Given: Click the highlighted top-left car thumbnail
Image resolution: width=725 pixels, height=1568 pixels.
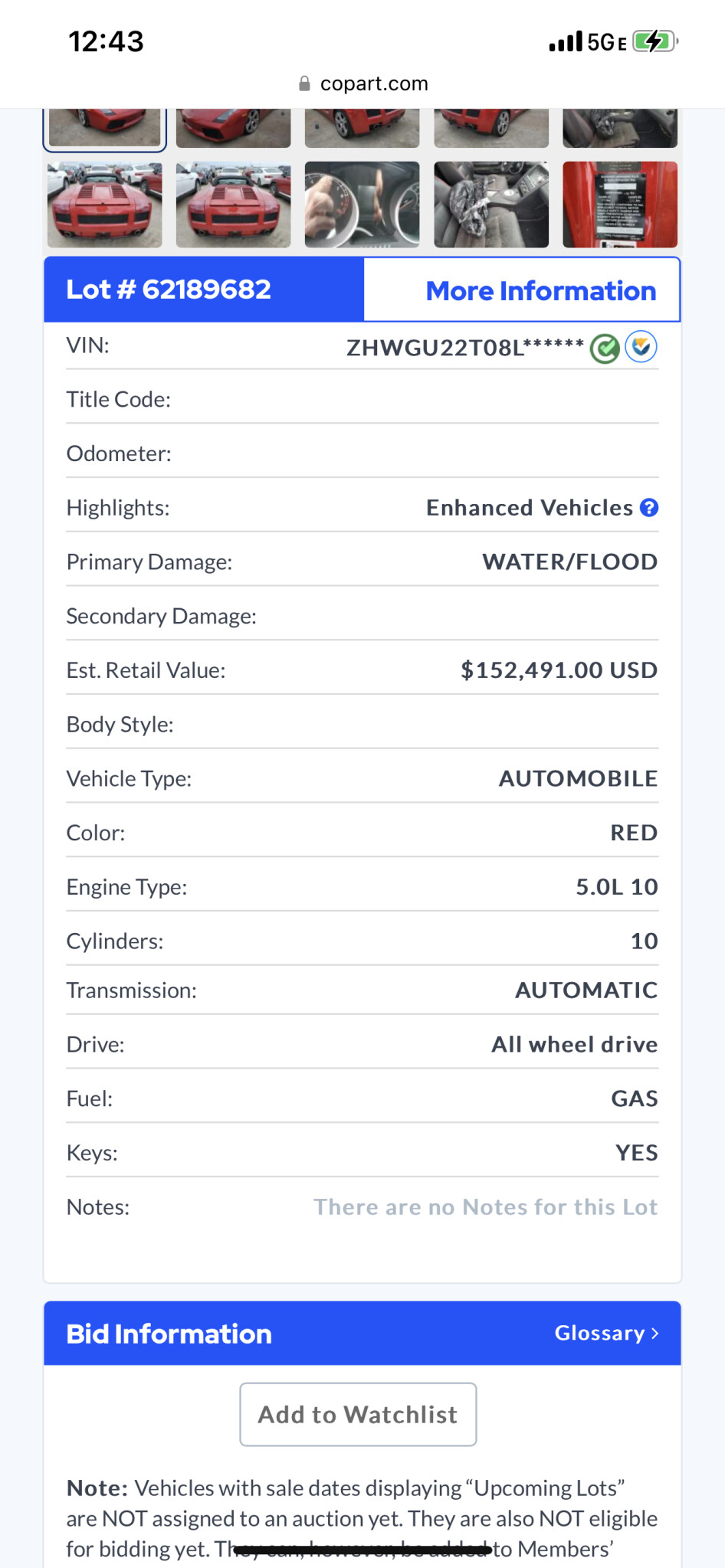Looking at the screenshot, I should tap(105, 127).
